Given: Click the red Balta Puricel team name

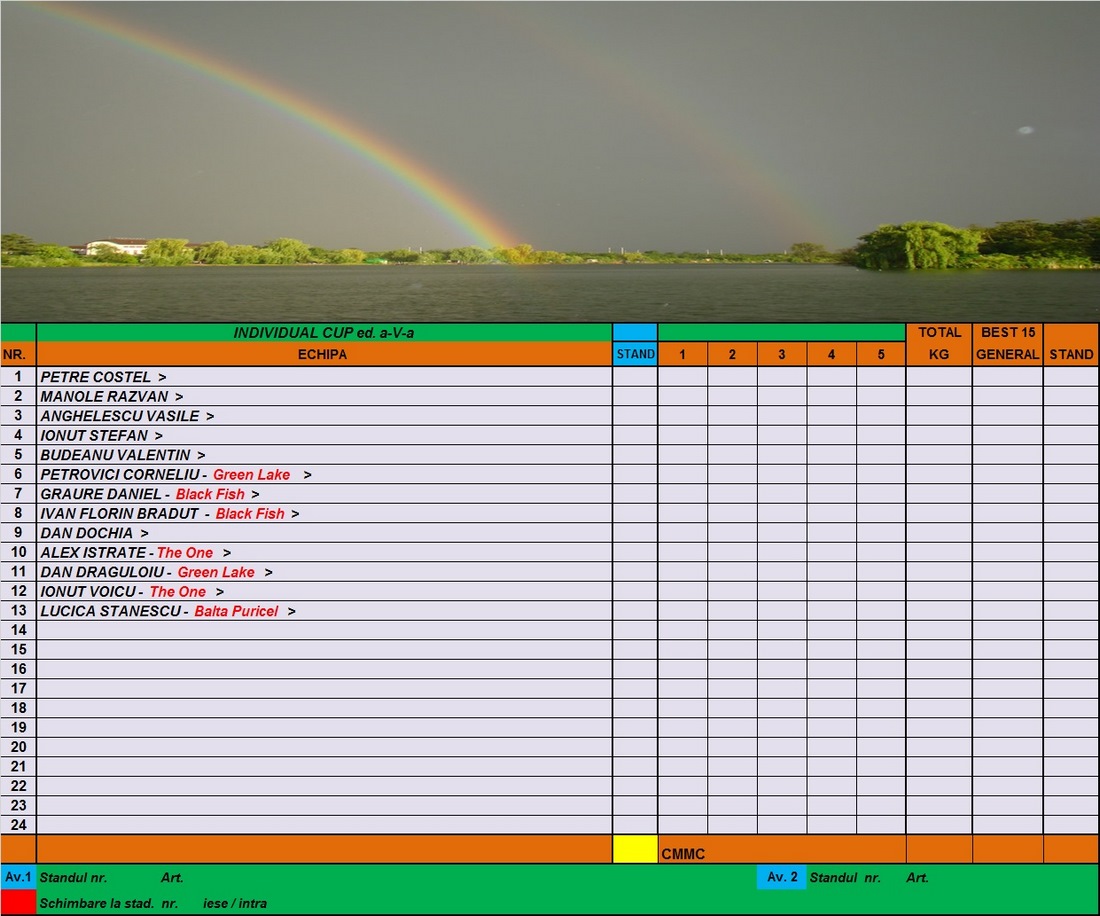Looking at the screenshot, I should pos(236,611).
